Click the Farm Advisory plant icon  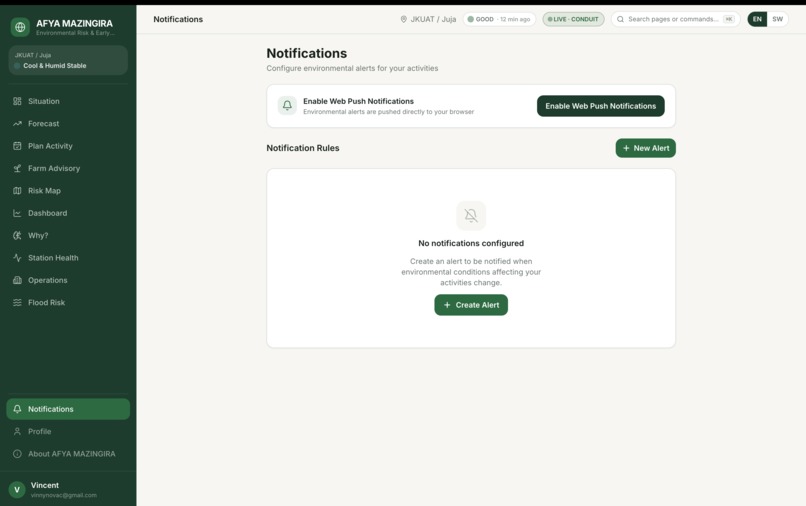click(17, 168)
